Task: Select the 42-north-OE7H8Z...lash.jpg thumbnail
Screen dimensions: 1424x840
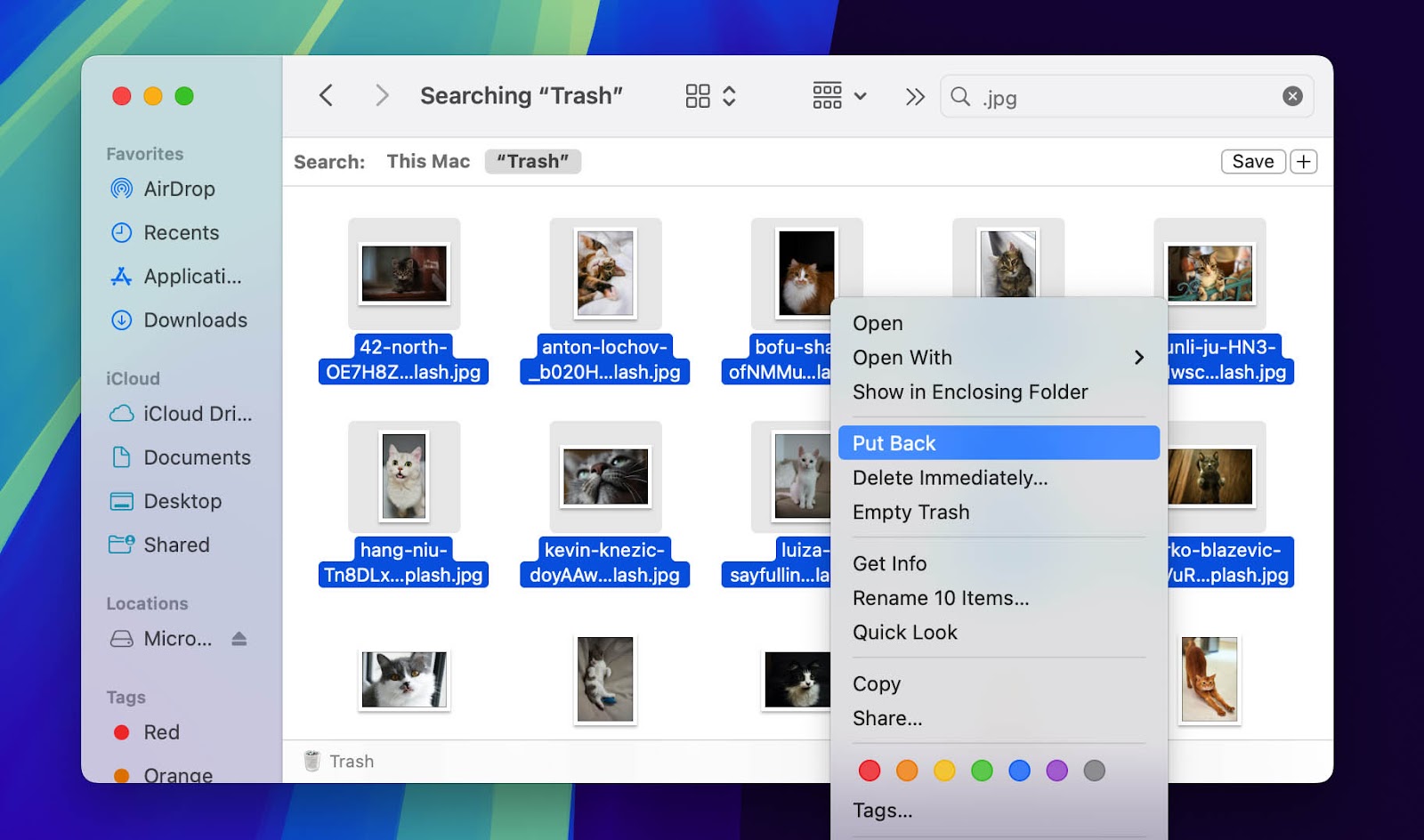Action: click(404, 274)
